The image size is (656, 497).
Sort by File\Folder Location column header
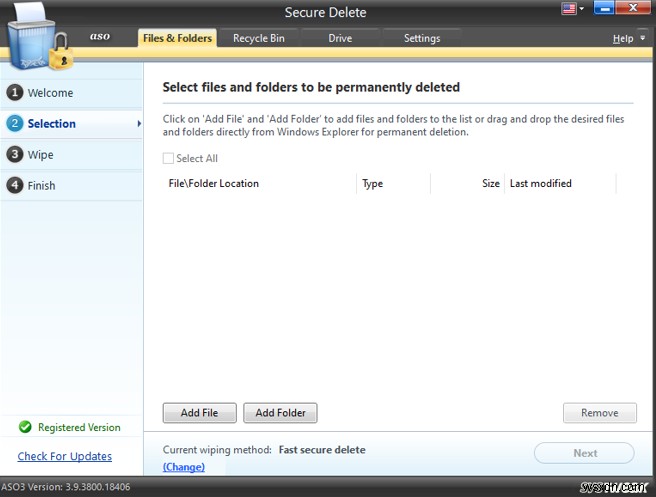(x=260, y=183)
